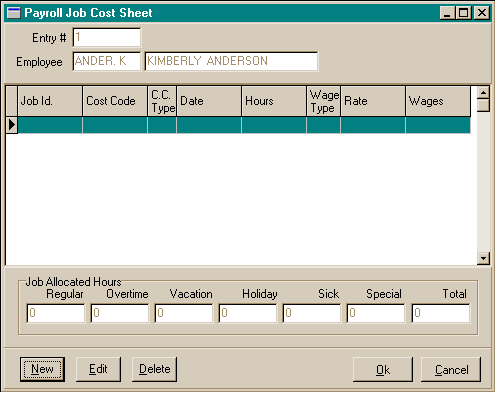
Task: Click the Hours column header
Action: pos(274,101)
